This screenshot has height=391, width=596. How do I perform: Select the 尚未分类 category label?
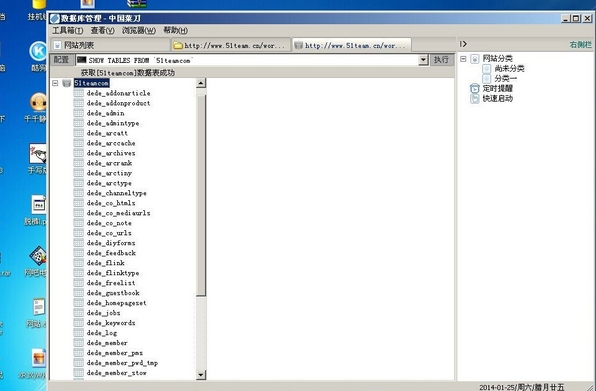(x=509, y=69)
